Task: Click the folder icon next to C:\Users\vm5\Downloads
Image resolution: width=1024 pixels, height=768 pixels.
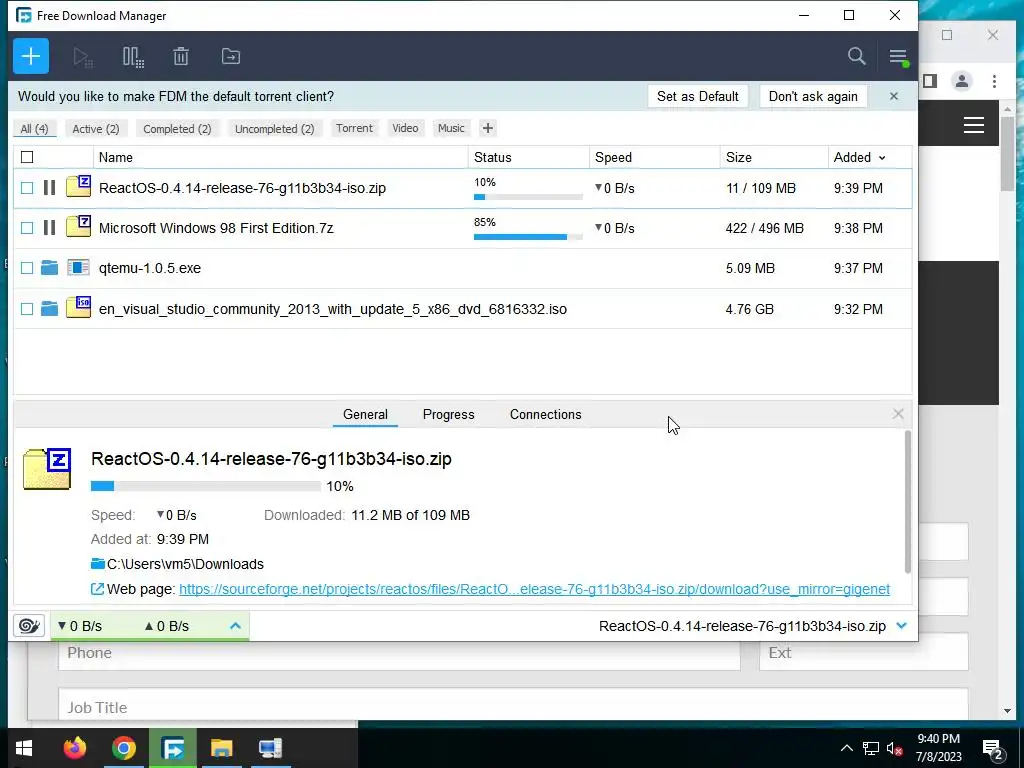Action: click(x=98, y=564)
